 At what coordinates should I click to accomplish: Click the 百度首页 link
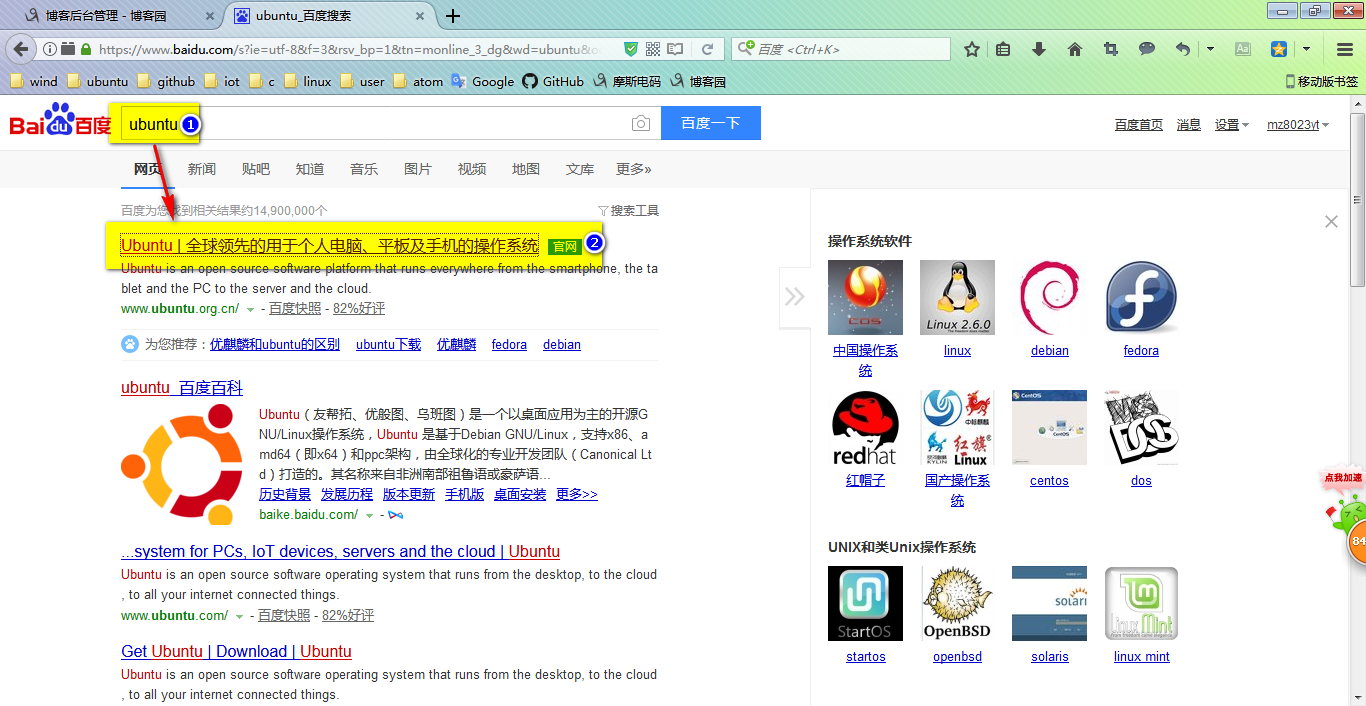click(x=1139, y=125)
